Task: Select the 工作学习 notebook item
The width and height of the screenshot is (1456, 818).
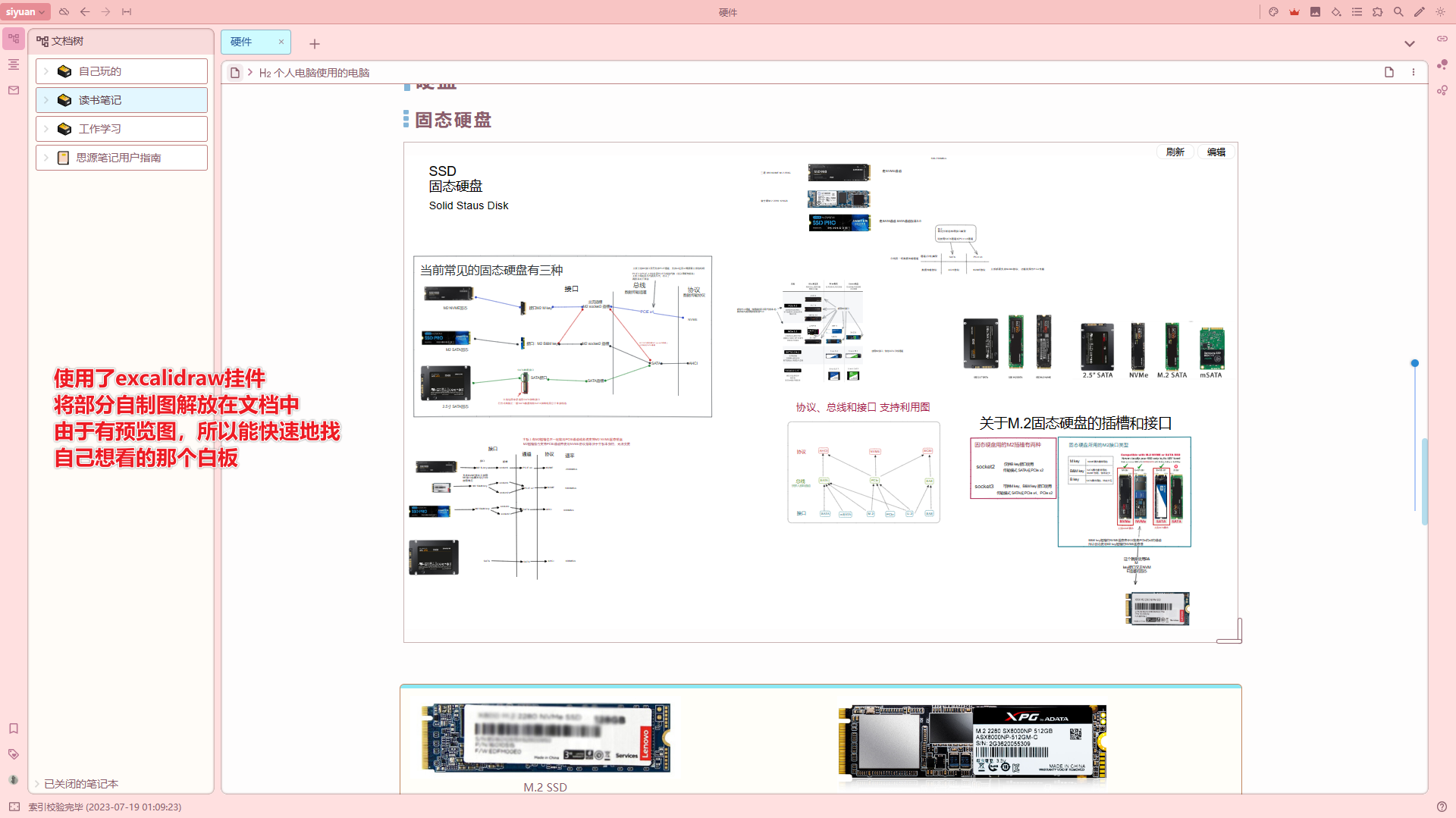Action: pos(100,129)
